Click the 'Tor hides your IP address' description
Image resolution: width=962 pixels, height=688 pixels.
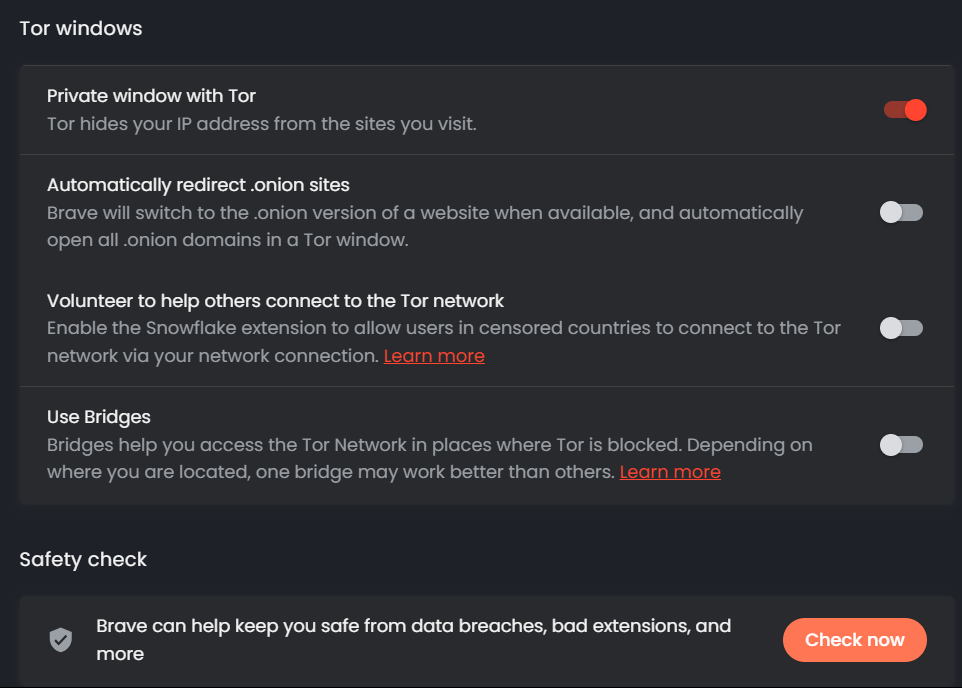click(x=261, y=125)
